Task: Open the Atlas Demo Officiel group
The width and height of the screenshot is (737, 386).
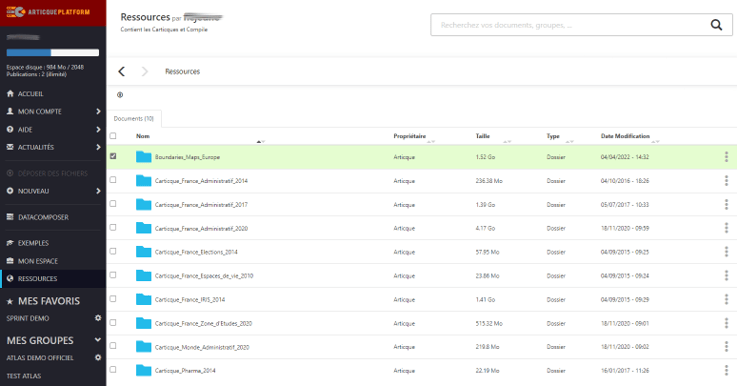Action: (40, 358)
